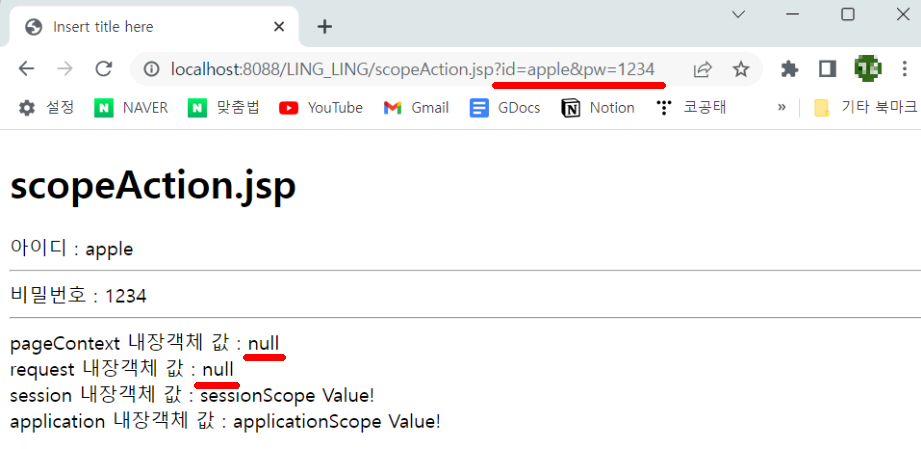Click the '아이디 : apple' text
This screenshot has width=921, height=449.
click(x=72, y=249)
